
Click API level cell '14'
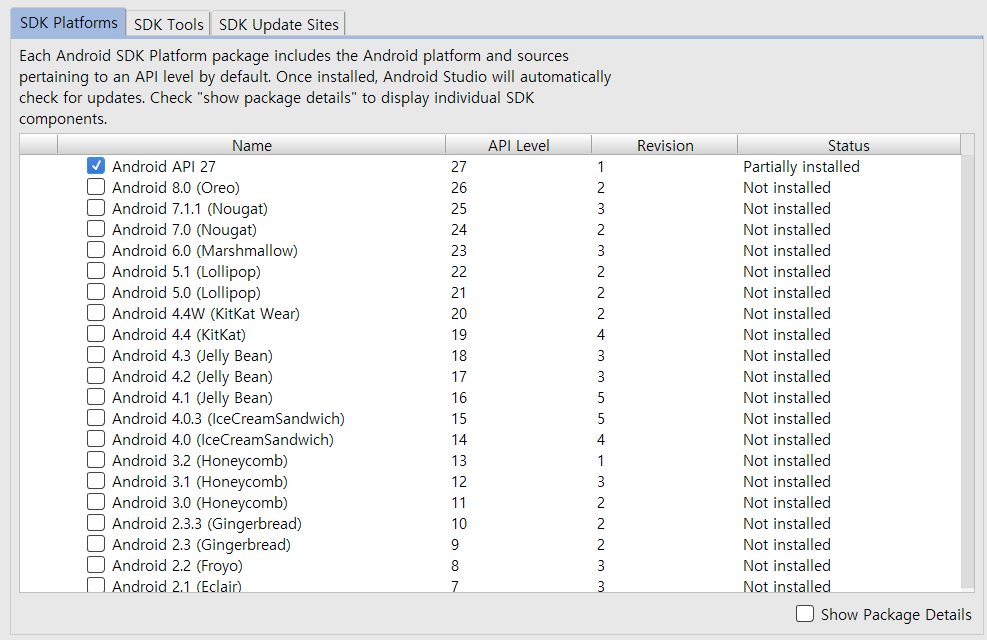(459, 439)
